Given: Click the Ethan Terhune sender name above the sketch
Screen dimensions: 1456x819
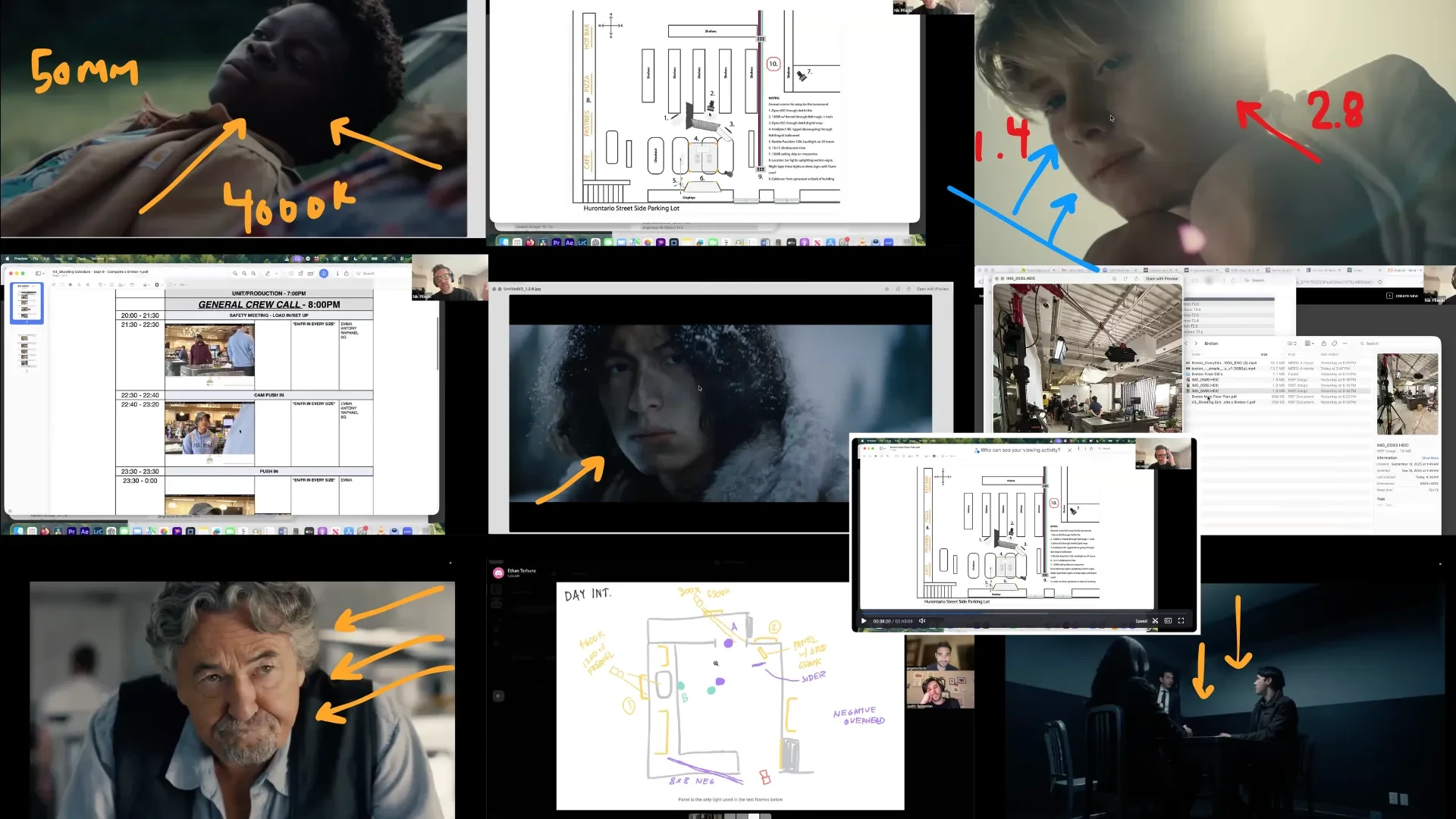Looking at the screenshot, I should [522, 570].
